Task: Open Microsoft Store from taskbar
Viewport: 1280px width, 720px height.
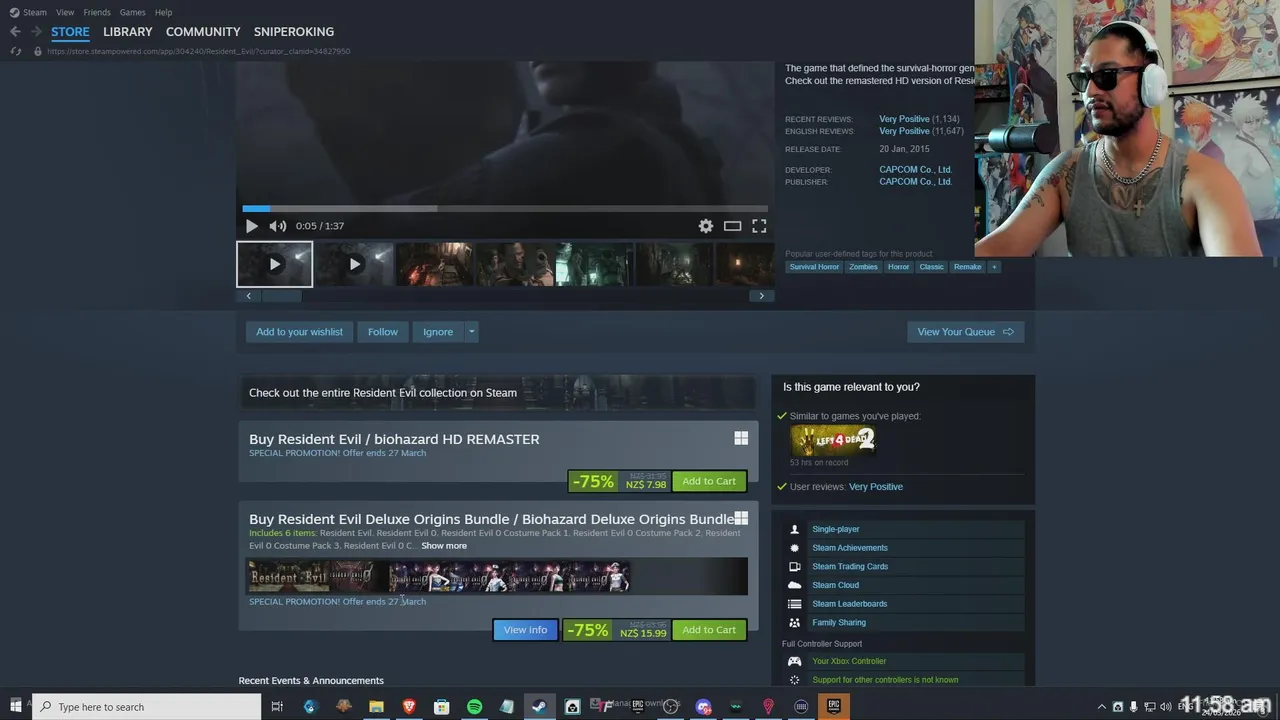Action: click(441, 707)
